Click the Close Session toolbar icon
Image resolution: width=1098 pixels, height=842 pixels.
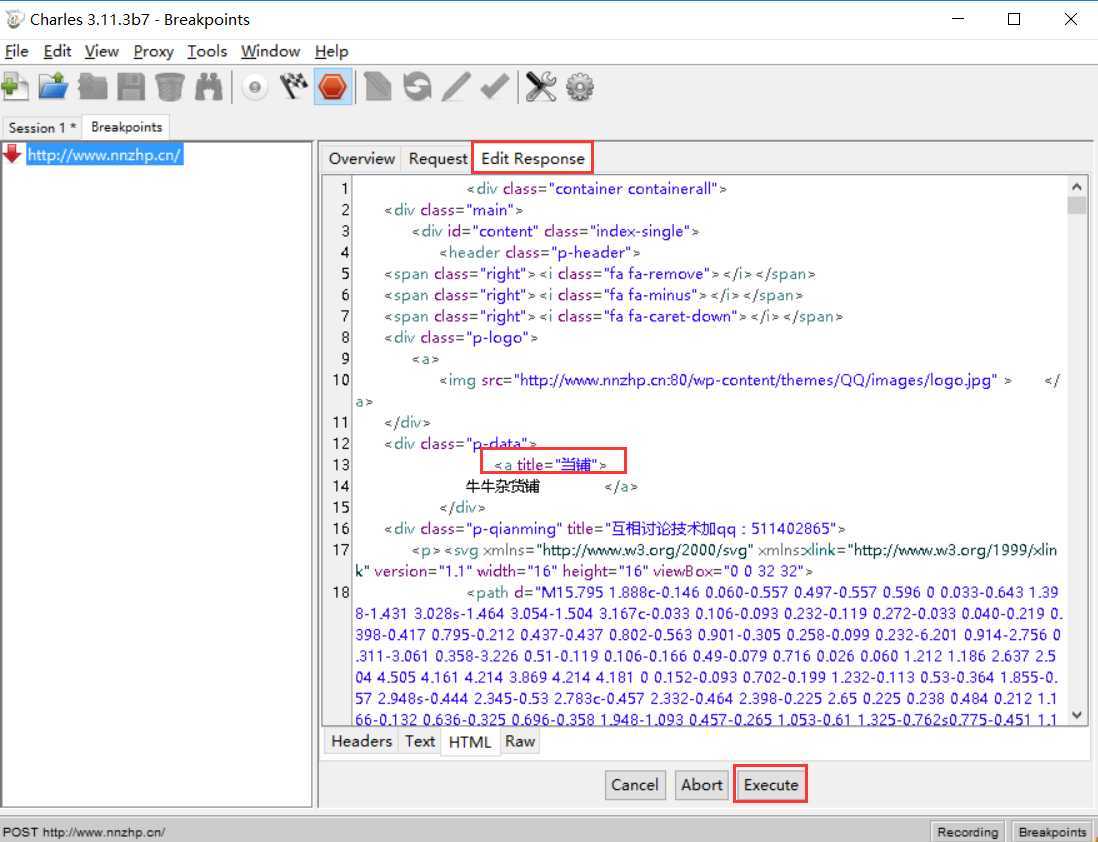[92, 88]
